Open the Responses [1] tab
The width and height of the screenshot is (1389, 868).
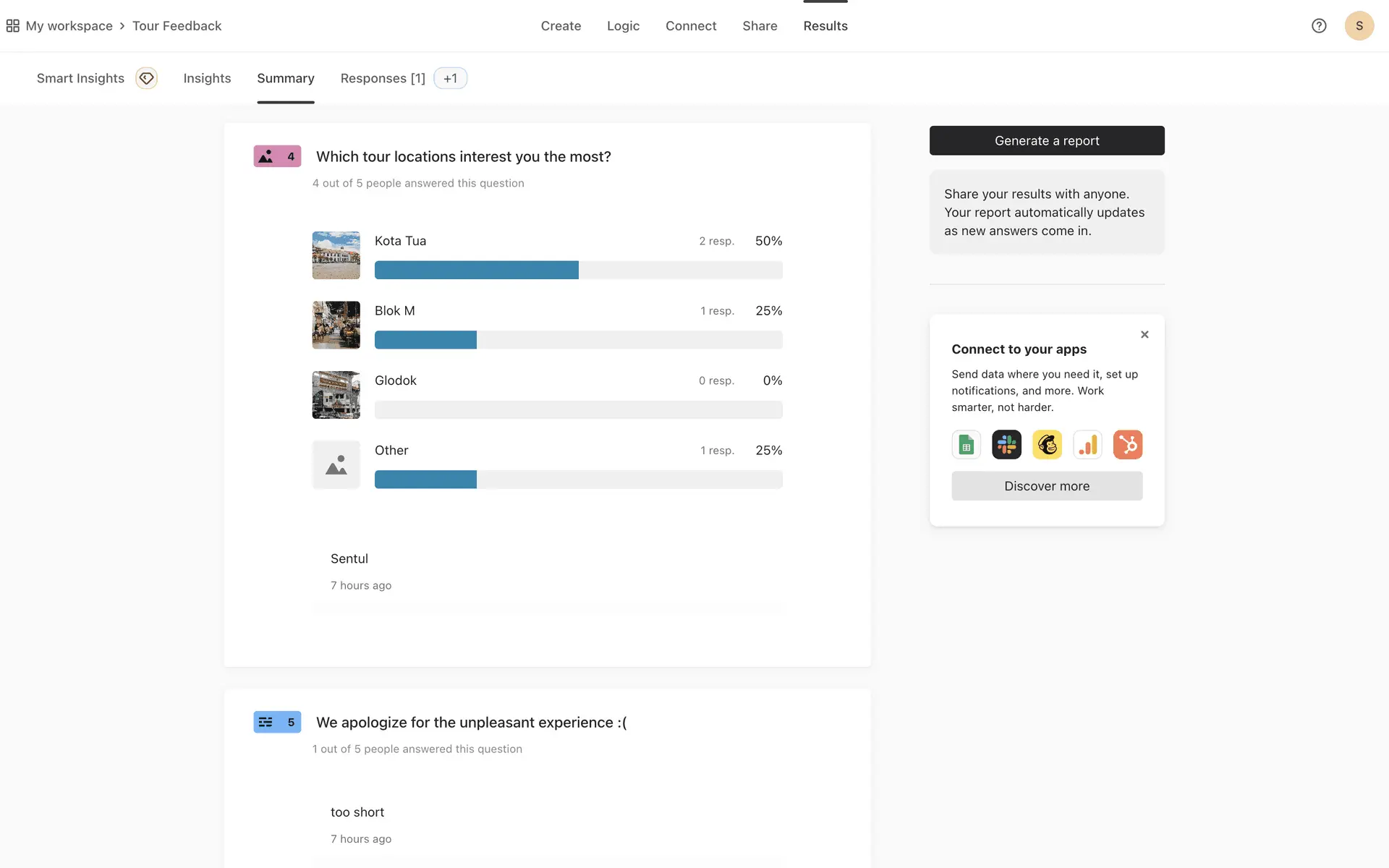click(383, 78)
